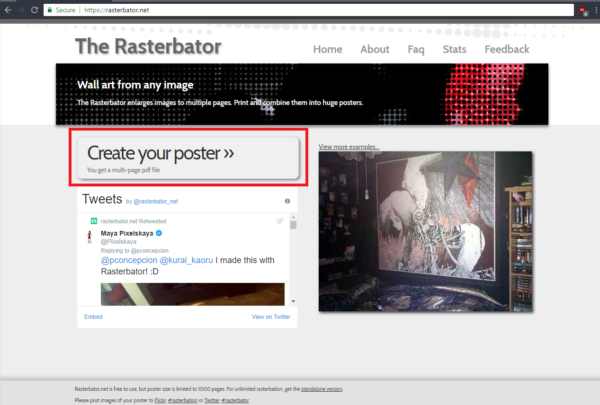The image size is (600, 405).
Task: Click the View more examples link
Action: tap(349, 147)
